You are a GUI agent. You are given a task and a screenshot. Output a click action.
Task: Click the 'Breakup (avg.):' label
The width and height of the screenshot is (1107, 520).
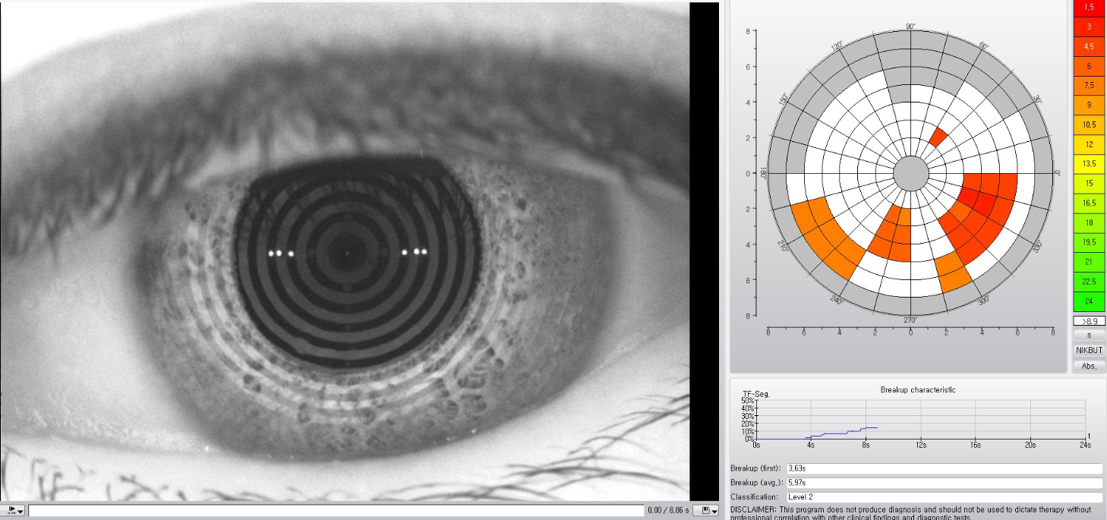point(755,483)
